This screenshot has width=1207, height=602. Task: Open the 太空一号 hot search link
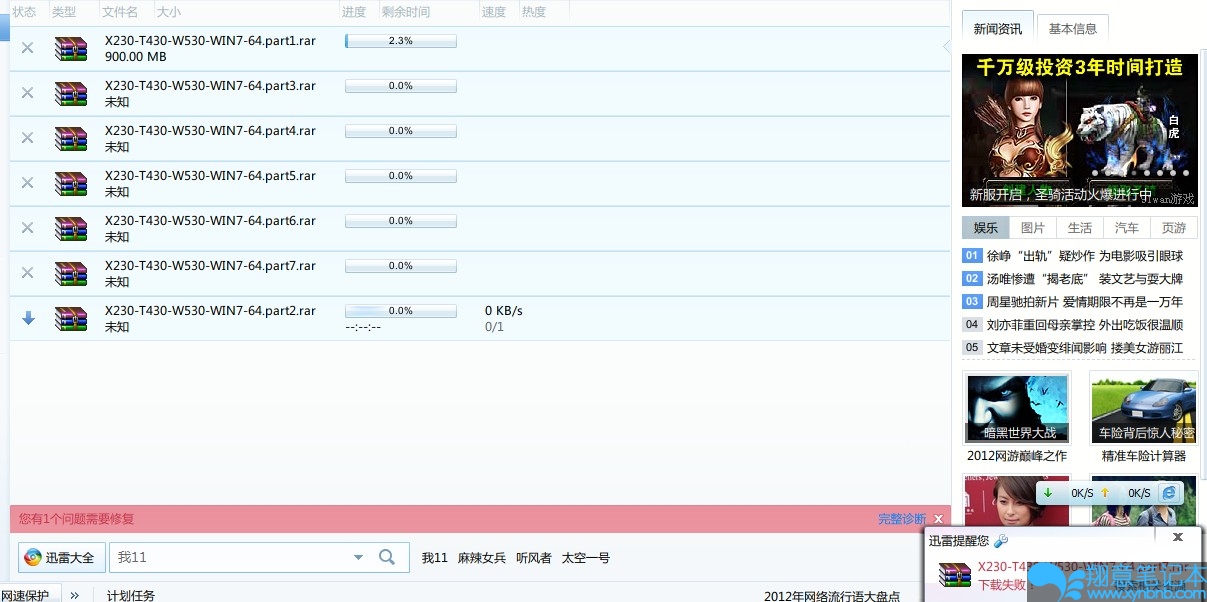(586, 558)
